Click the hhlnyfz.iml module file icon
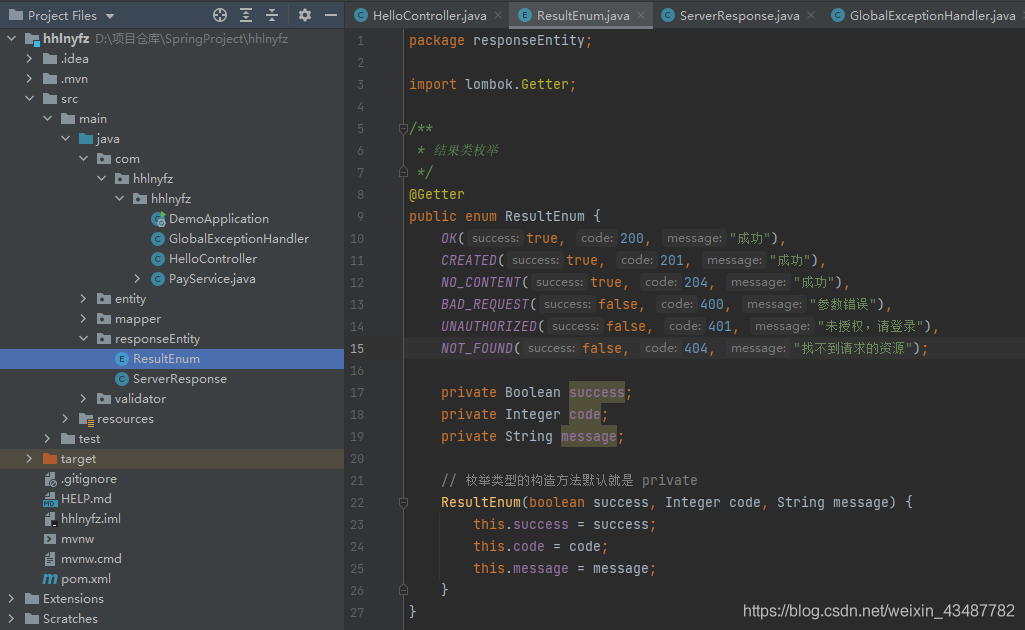 click(x=50, y=519)
